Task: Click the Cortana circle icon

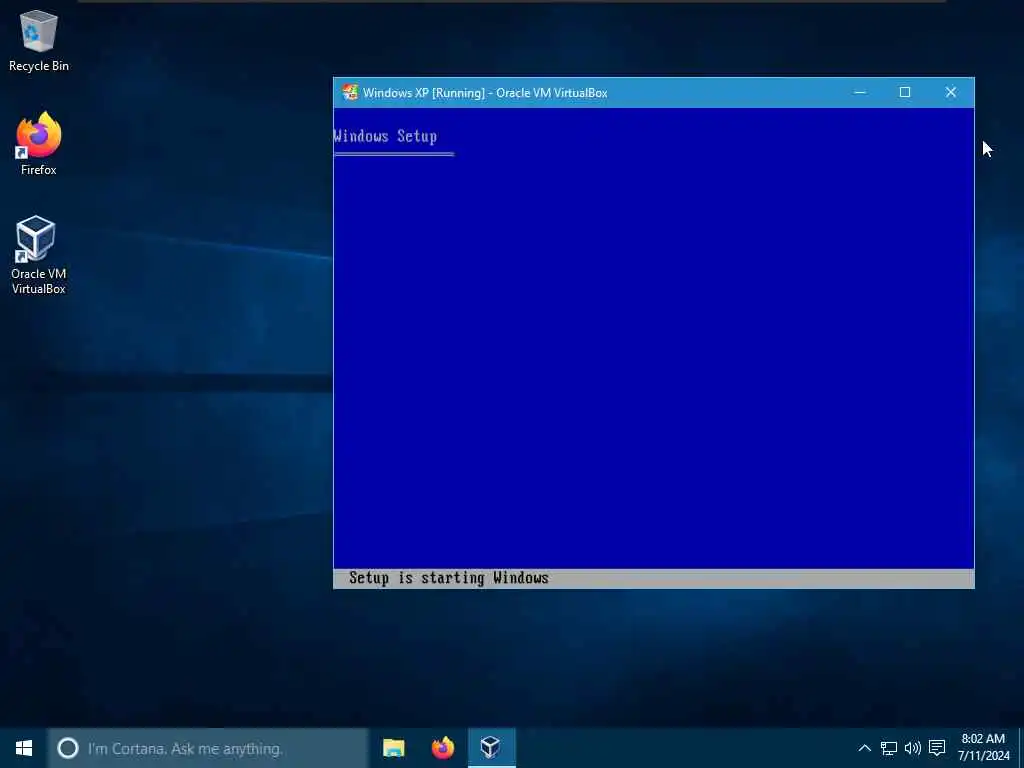Action: tap(68, 748)
